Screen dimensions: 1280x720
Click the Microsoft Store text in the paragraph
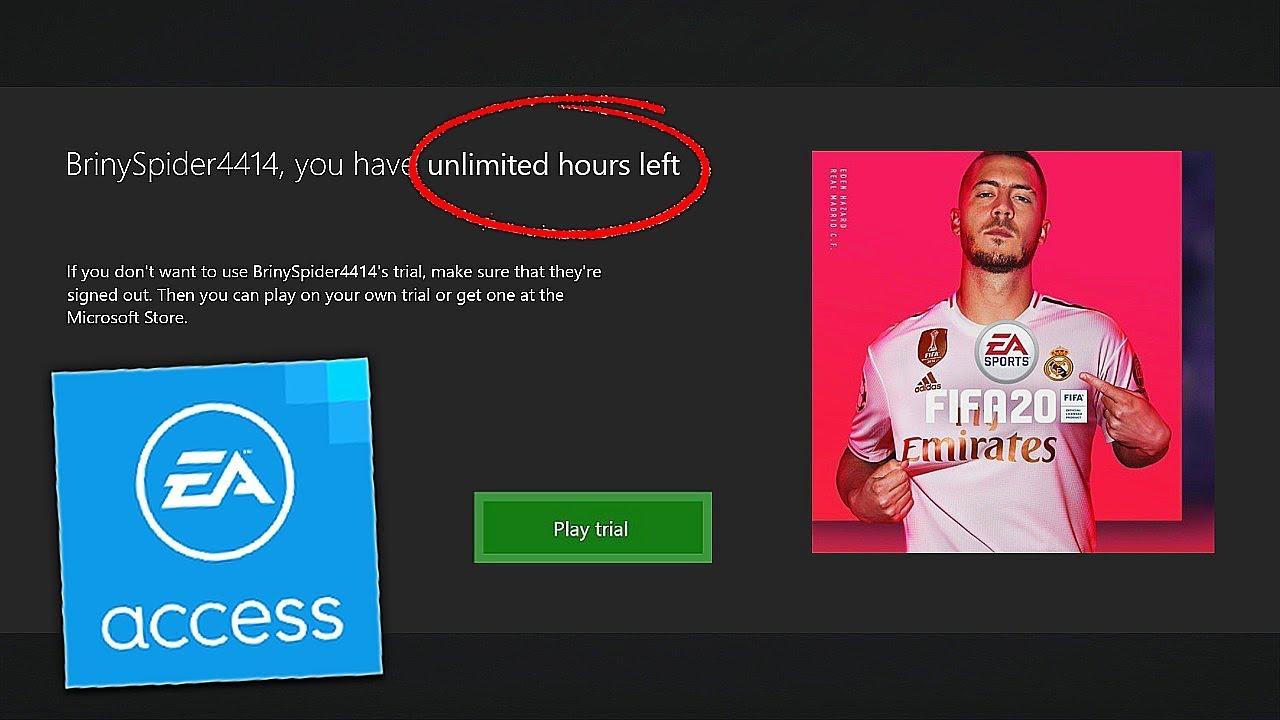pyautogui.click(x=126, y=318)
